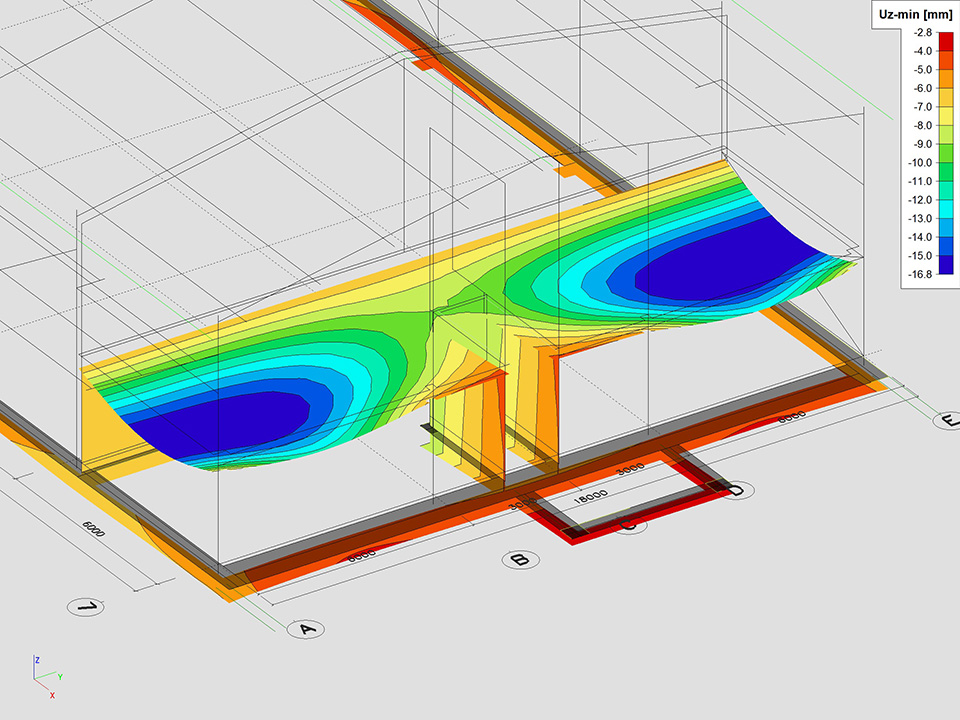Select grid axis bubble E

coord(947,420)
